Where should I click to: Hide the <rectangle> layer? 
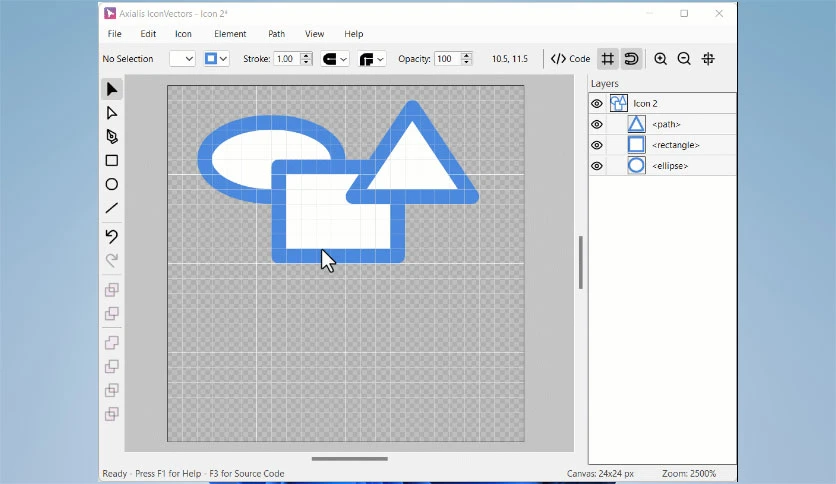[x=597, y=145]
